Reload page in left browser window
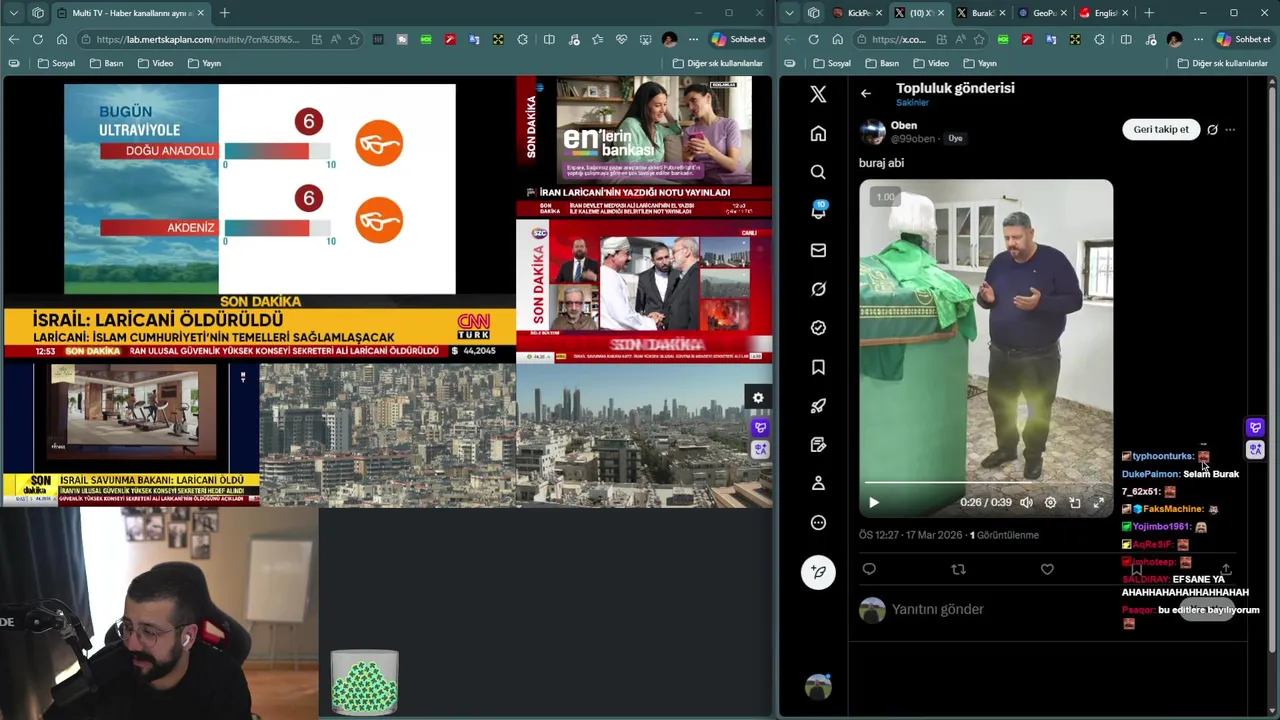Screen dimensions: 1280x720 [38, 39]
